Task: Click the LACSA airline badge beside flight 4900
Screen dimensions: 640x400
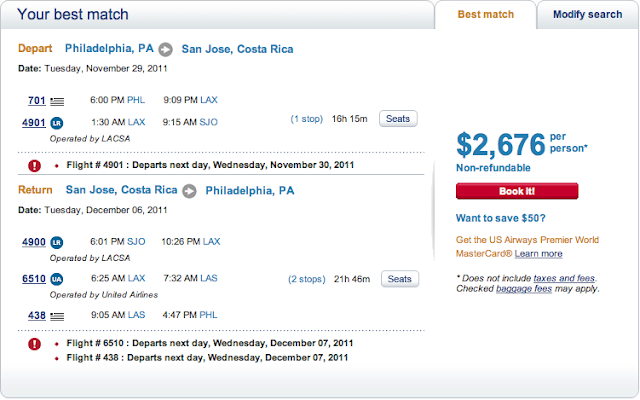Action: 57,242
